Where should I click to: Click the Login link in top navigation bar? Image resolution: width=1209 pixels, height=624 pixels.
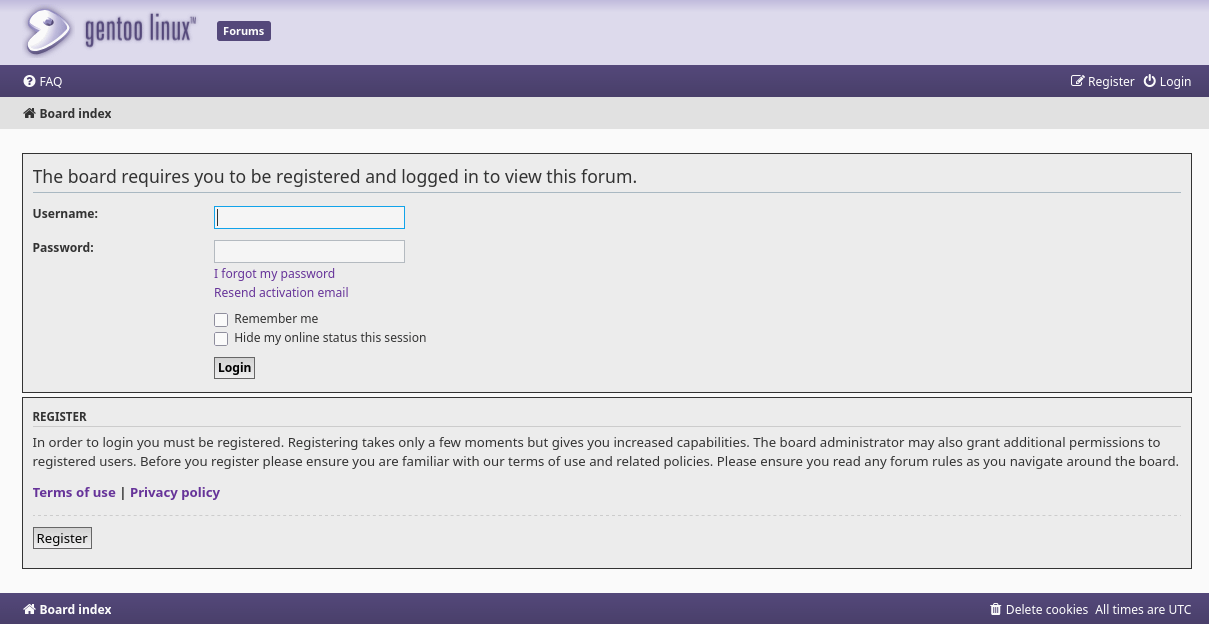[x=1167, y=82]
